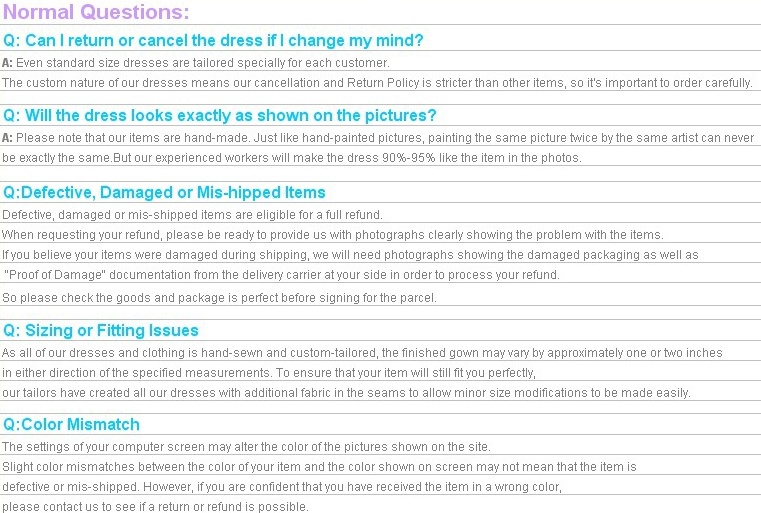Click the line about providing photographs
The height and width of the screenshot is (513, 761).
pyautogui.click(x=332, y=235)
